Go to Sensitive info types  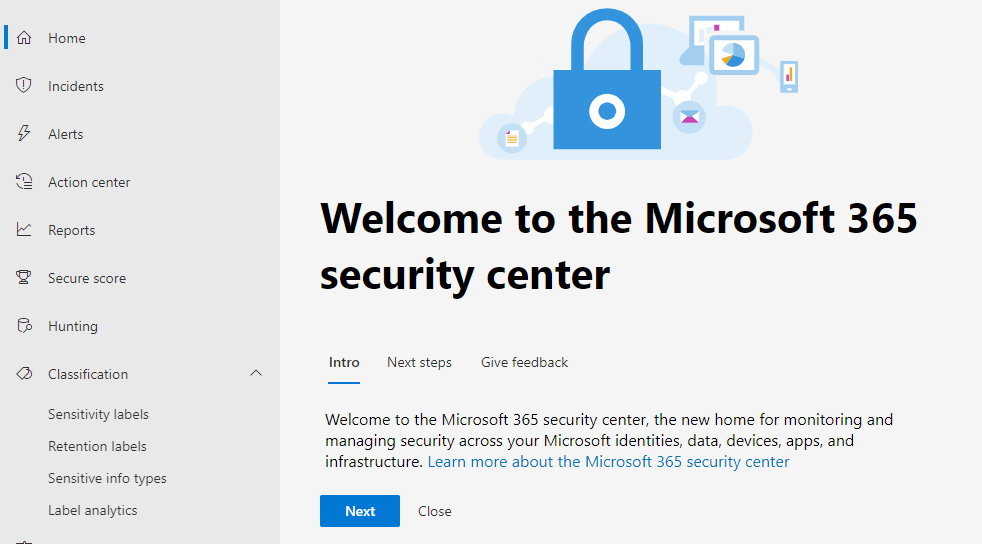[x=107, y=478]
